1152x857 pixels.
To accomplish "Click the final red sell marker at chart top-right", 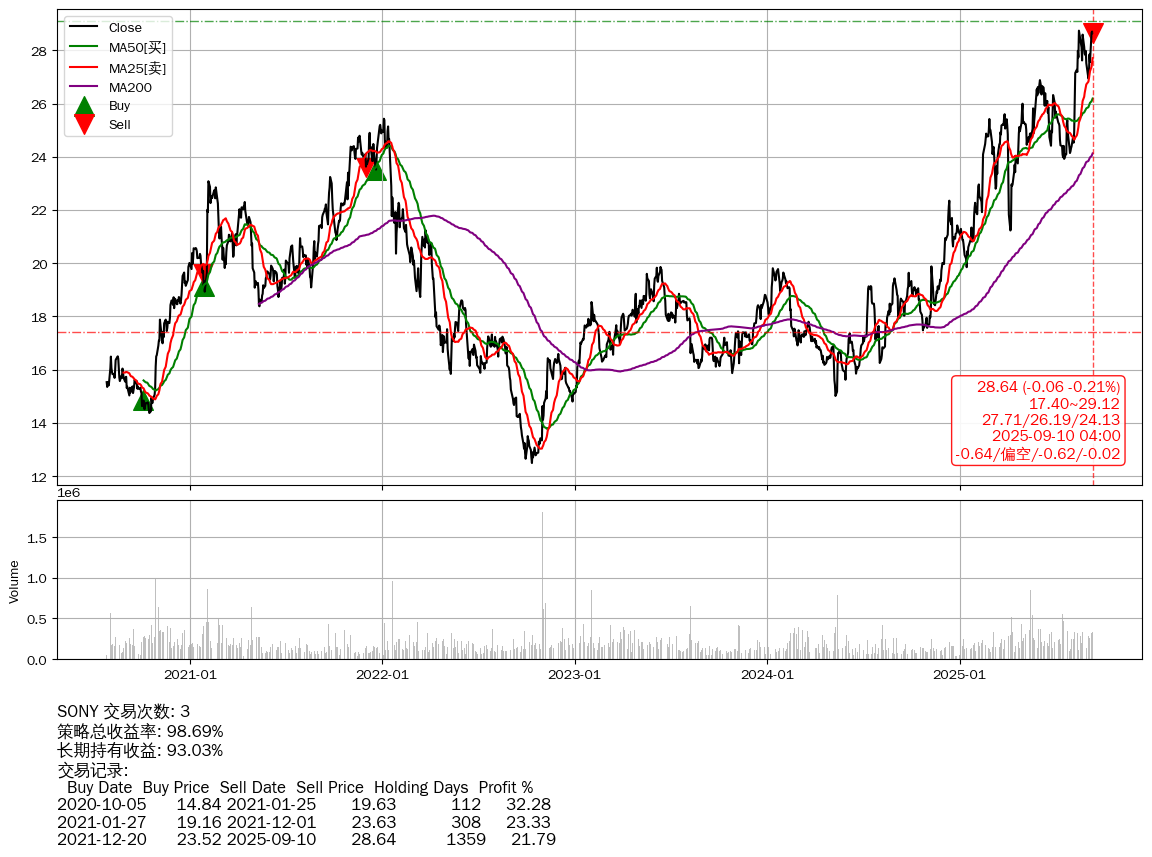I will click(x=1093, y=32).
